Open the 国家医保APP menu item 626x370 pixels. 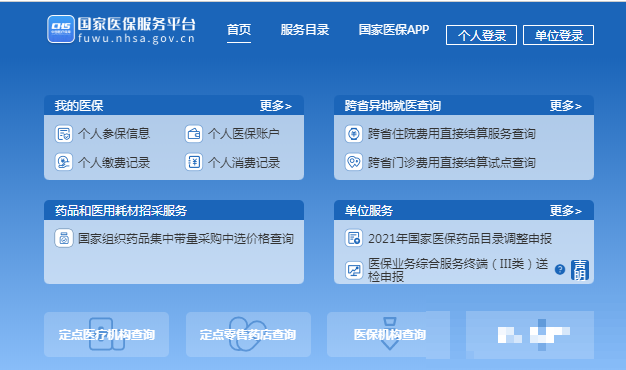(394, 30)
